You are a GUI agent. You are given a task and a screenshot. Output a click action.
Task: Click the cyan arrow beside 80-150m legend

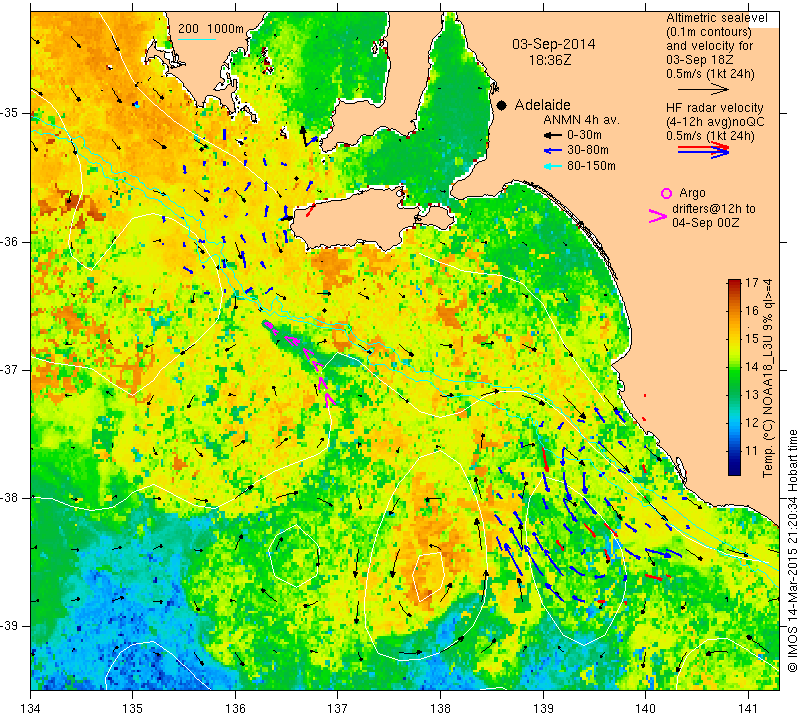point(552,166)
